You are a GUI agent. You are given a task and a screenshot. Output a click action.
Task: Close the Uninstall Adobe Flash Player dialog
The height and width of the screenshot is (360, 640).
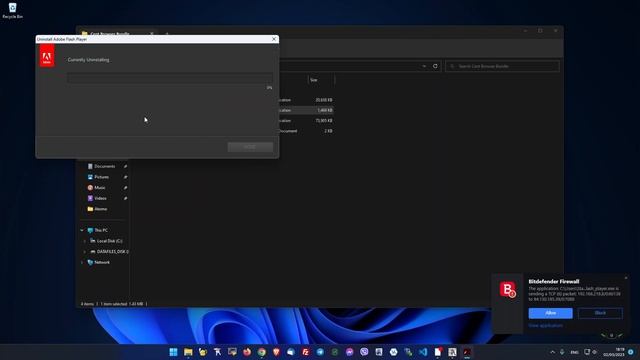[274, 39]
